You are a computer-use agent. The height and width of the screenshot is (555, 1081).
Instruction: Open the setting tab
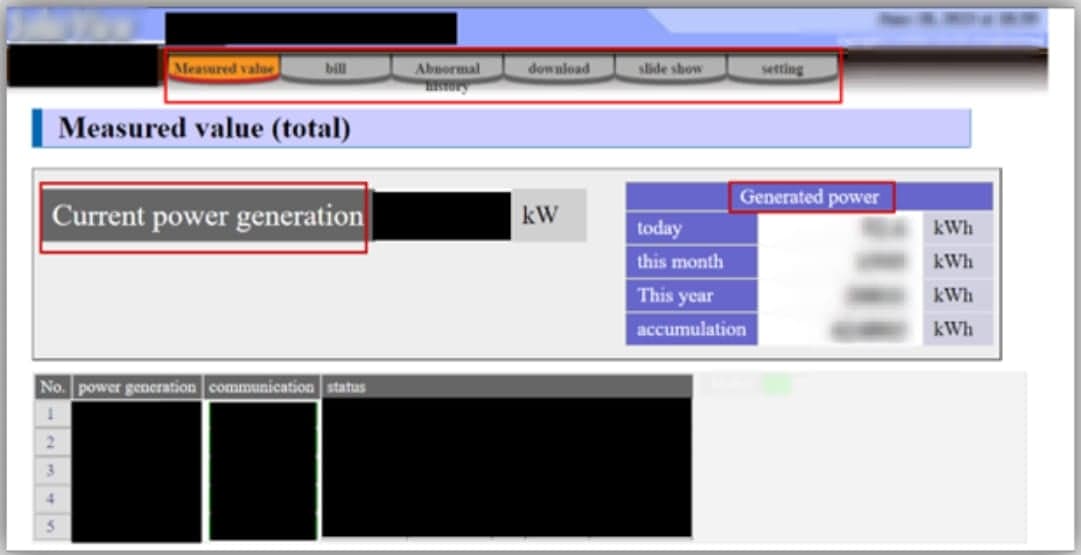[782, 69]
